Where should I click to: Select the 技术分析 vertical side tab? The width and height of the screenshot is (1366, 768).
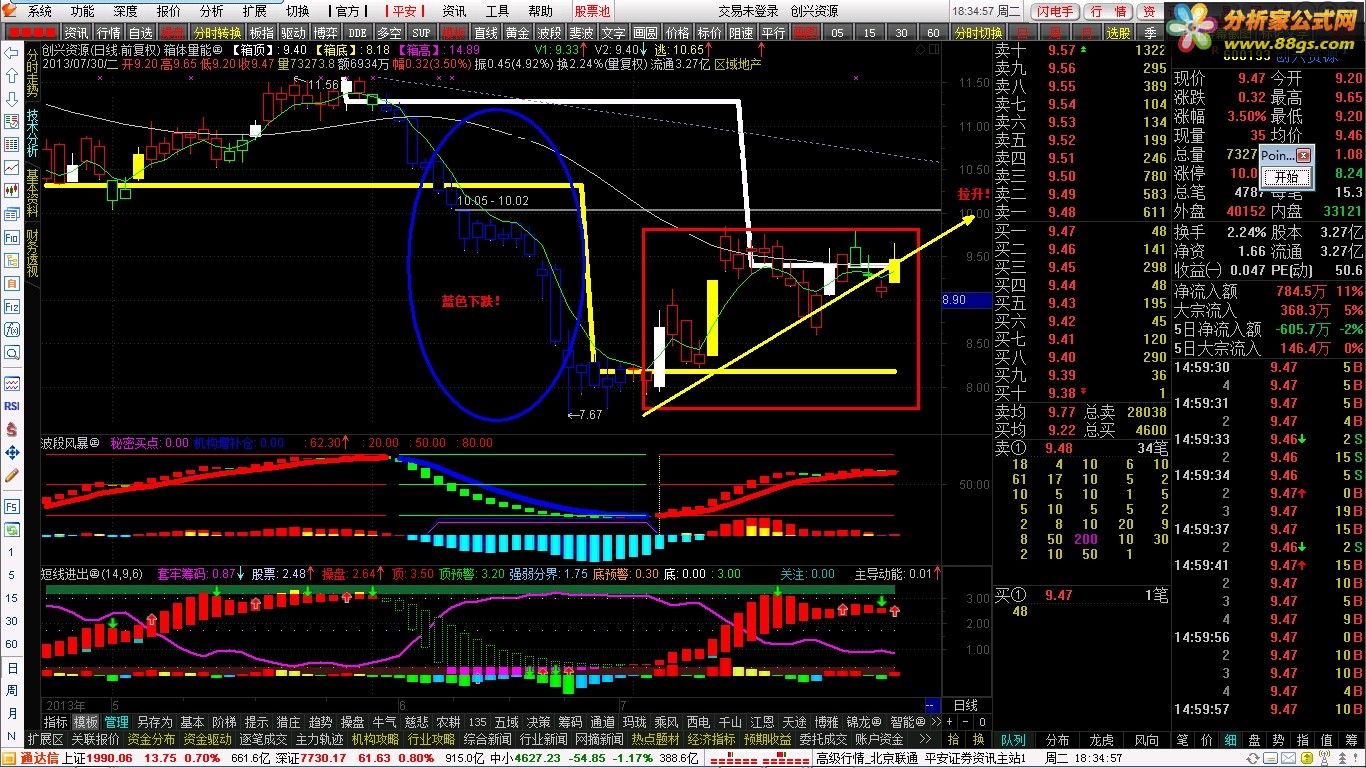coord(32,134)
